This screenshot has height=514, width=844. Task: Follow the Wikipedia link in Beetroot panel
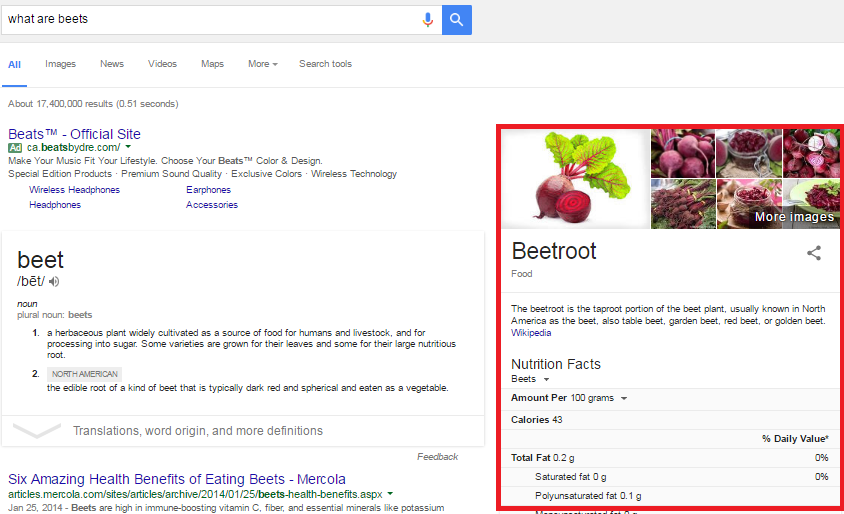coord(531,333)
